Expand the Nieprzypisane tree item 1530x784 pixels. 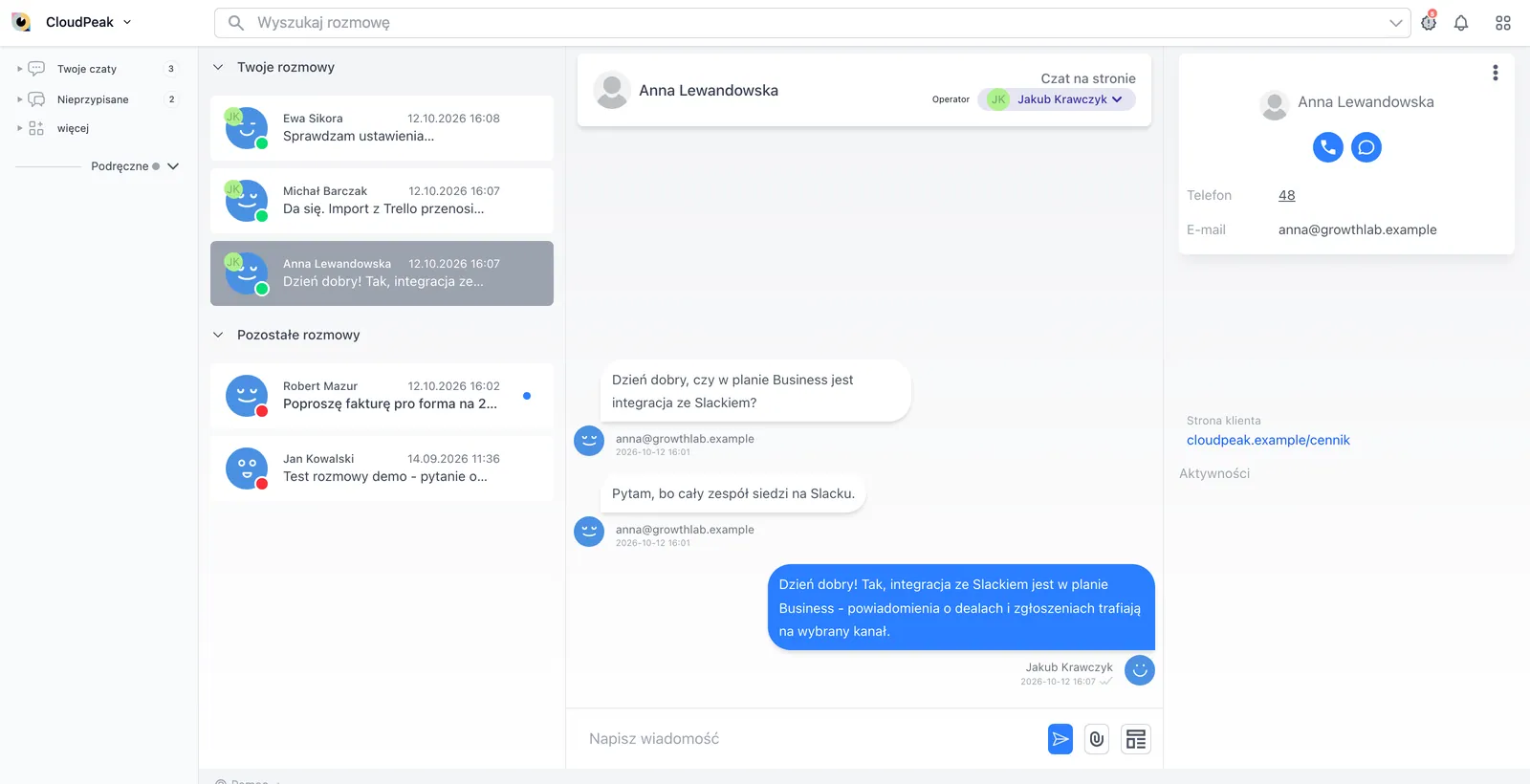(x=19, y=99)
